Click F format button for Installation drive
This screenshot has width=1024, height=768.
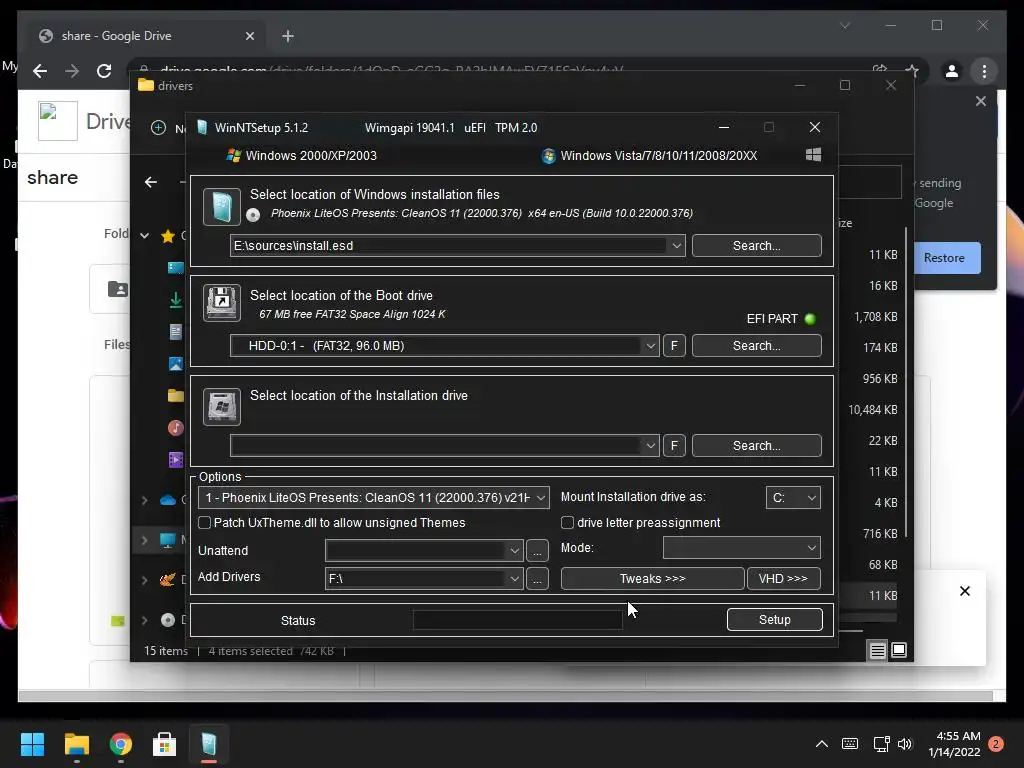(x=674, y=445)
